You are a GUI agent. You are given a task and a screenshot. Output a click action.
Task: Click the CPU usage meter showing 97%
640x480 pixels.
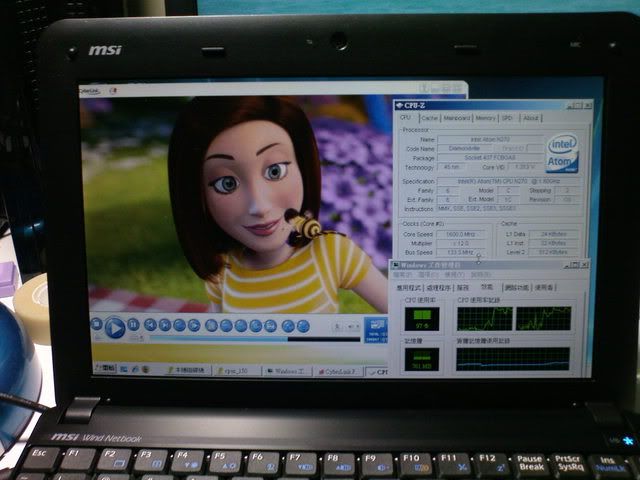click(x=422, y=319)
